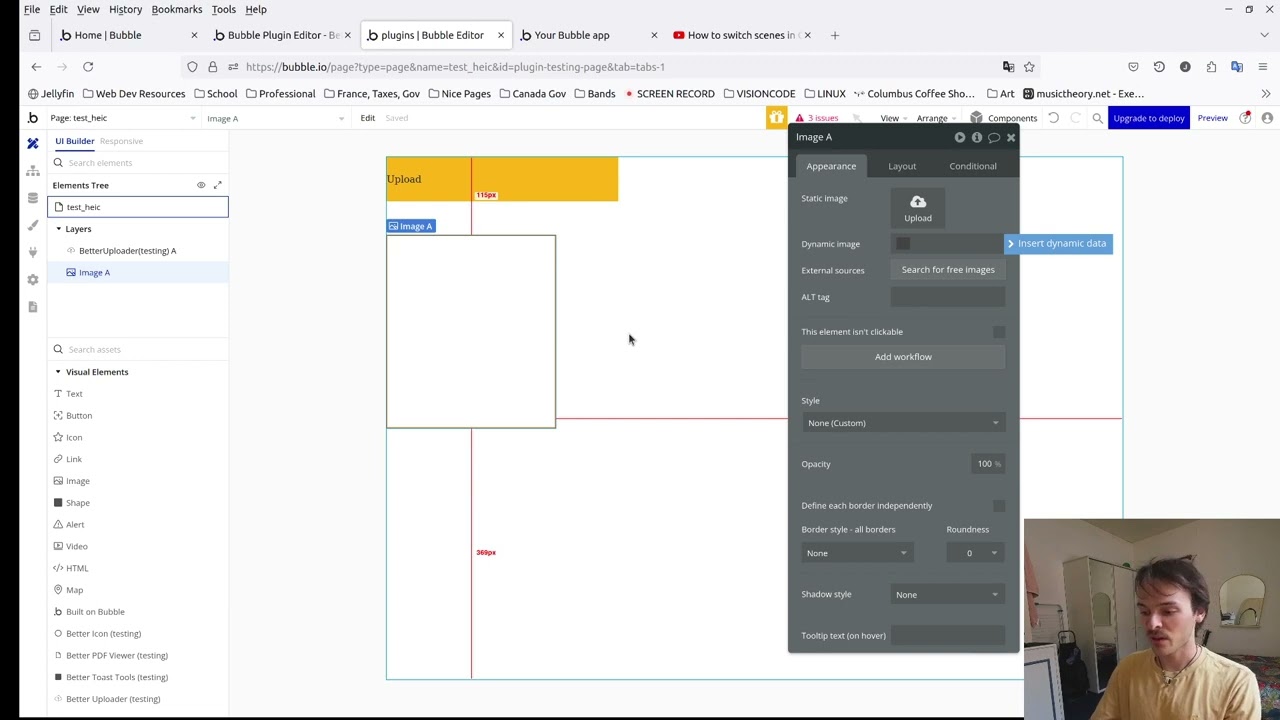Switch to the Conditional tab
1280x720 pixels.
[973, 166]
